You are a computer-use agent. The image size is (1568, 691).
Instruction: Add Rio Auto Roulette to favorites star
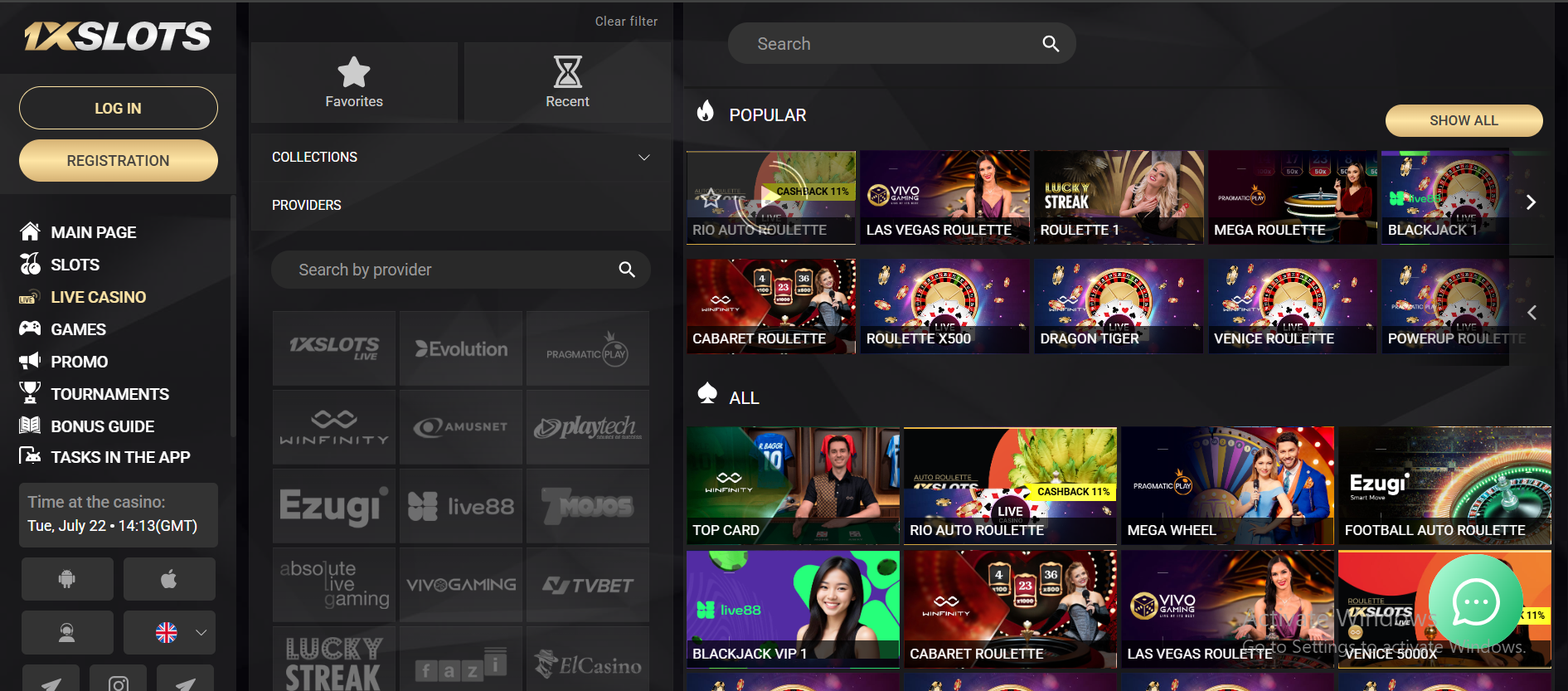click(711, 197)
